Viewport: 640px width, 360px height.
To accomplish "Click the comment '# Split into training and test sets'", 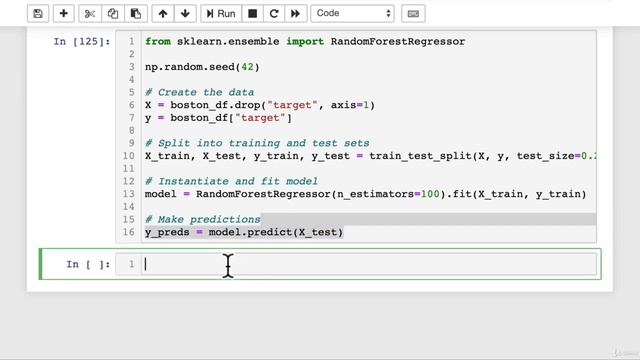I will [257, 143].
